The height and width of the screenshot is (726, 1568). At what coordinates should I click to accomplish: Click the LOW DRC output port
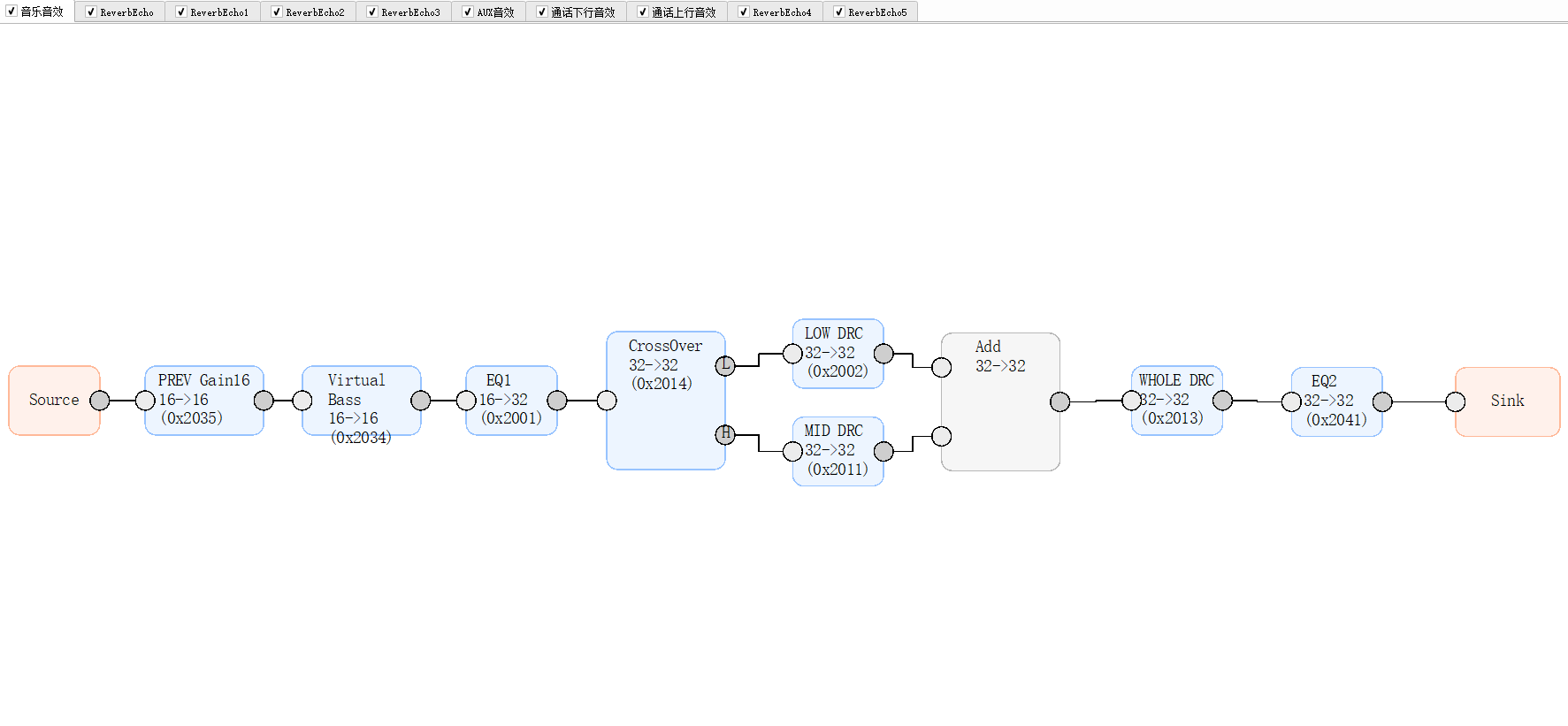pyautogui.click(x=883, y=354)
